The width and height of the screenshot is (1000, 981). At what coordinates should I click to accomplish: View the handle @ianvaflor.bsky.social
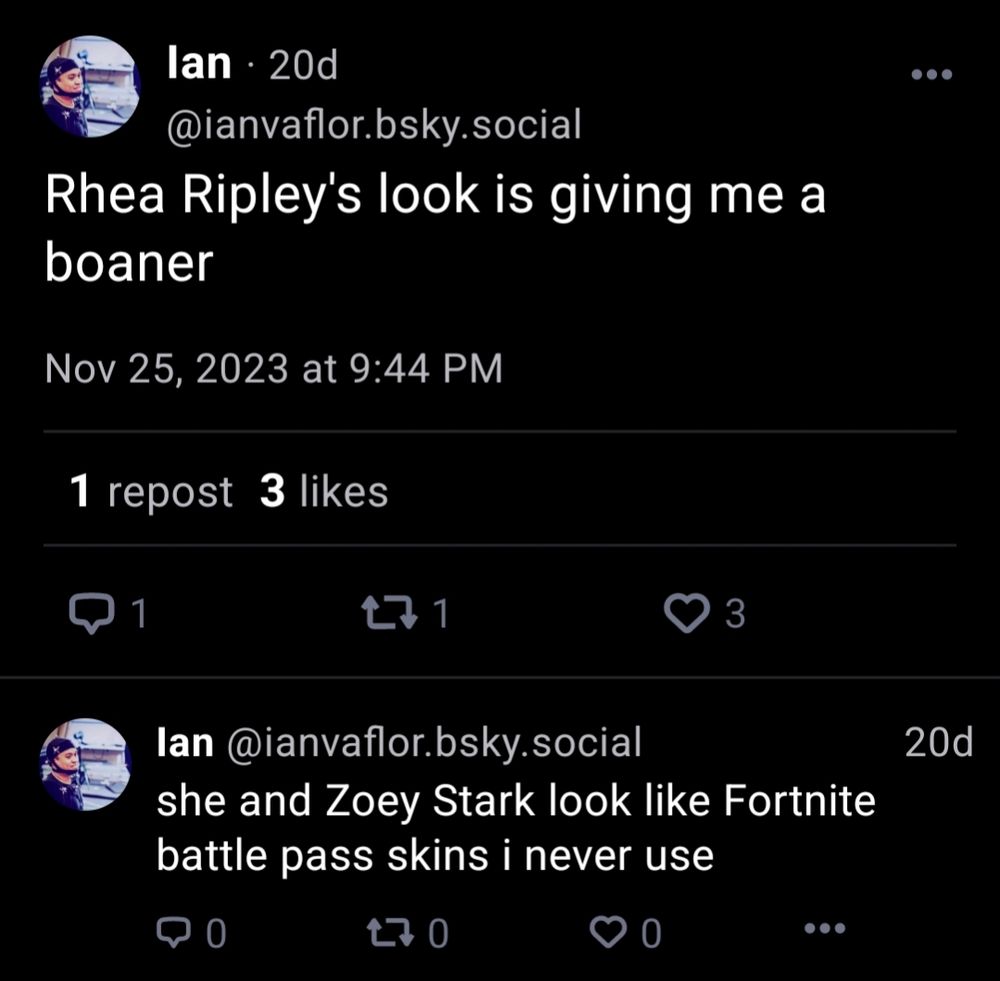pyautogui.click(x=374, y=122)
